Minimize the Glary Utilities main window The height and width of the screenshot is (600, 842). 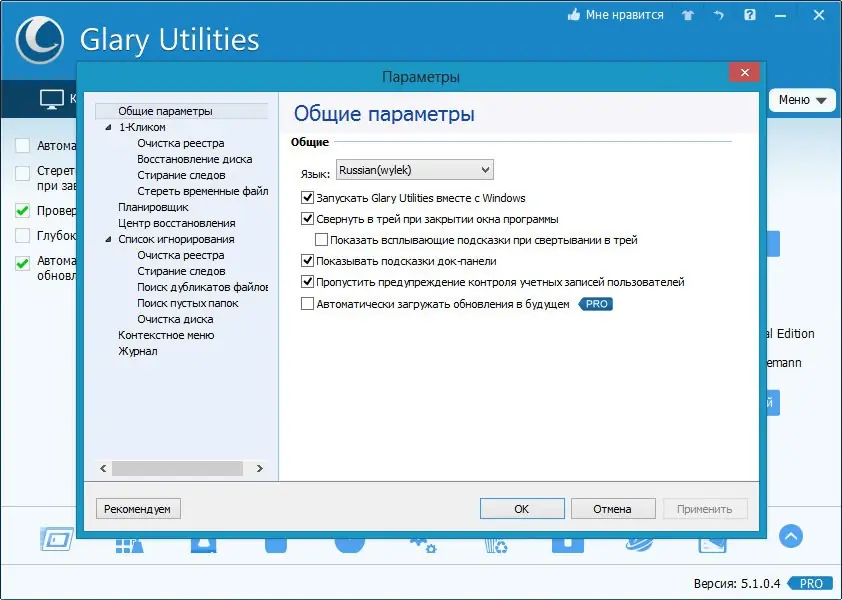click(780, 16)
